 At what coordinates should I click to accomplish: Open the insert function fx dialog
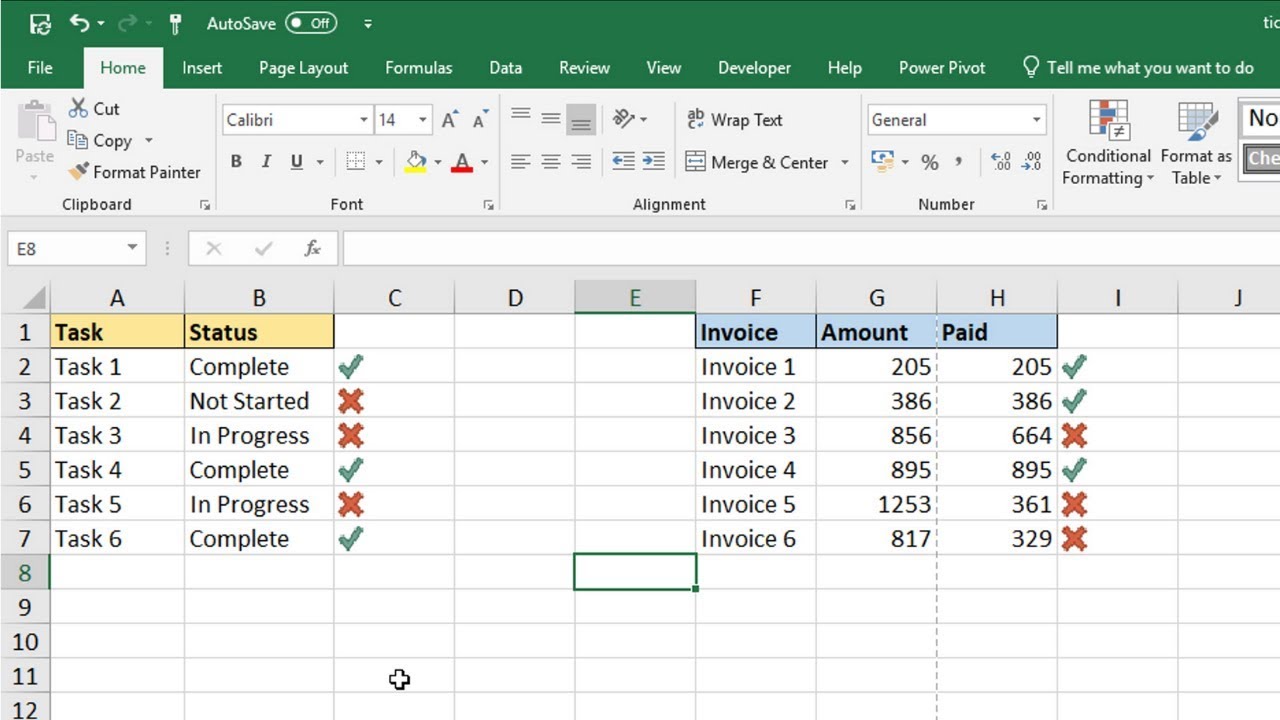click(x=313, y=248)
